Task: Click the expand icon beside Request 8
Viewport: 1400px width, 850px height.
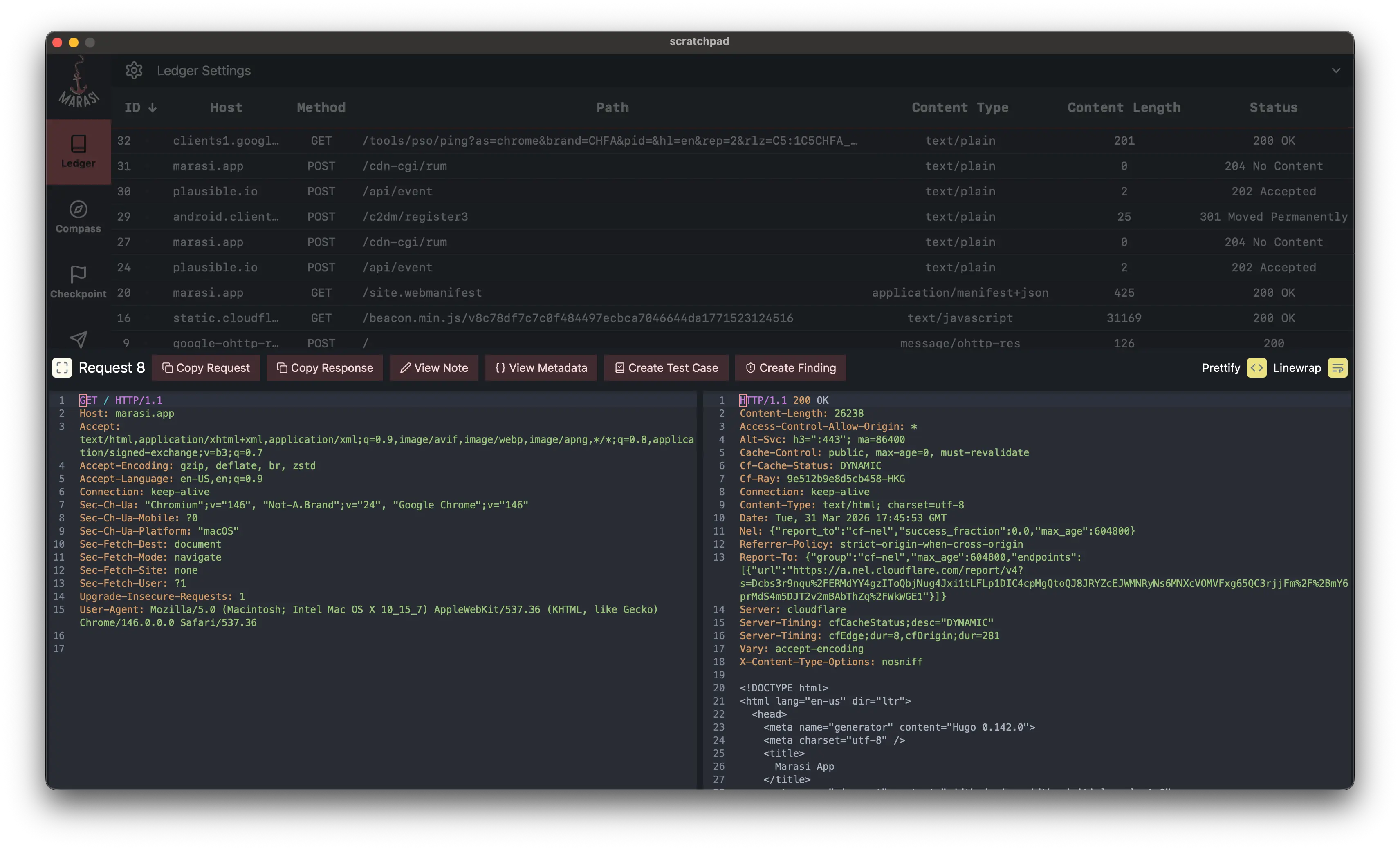Action: (62, 368)
